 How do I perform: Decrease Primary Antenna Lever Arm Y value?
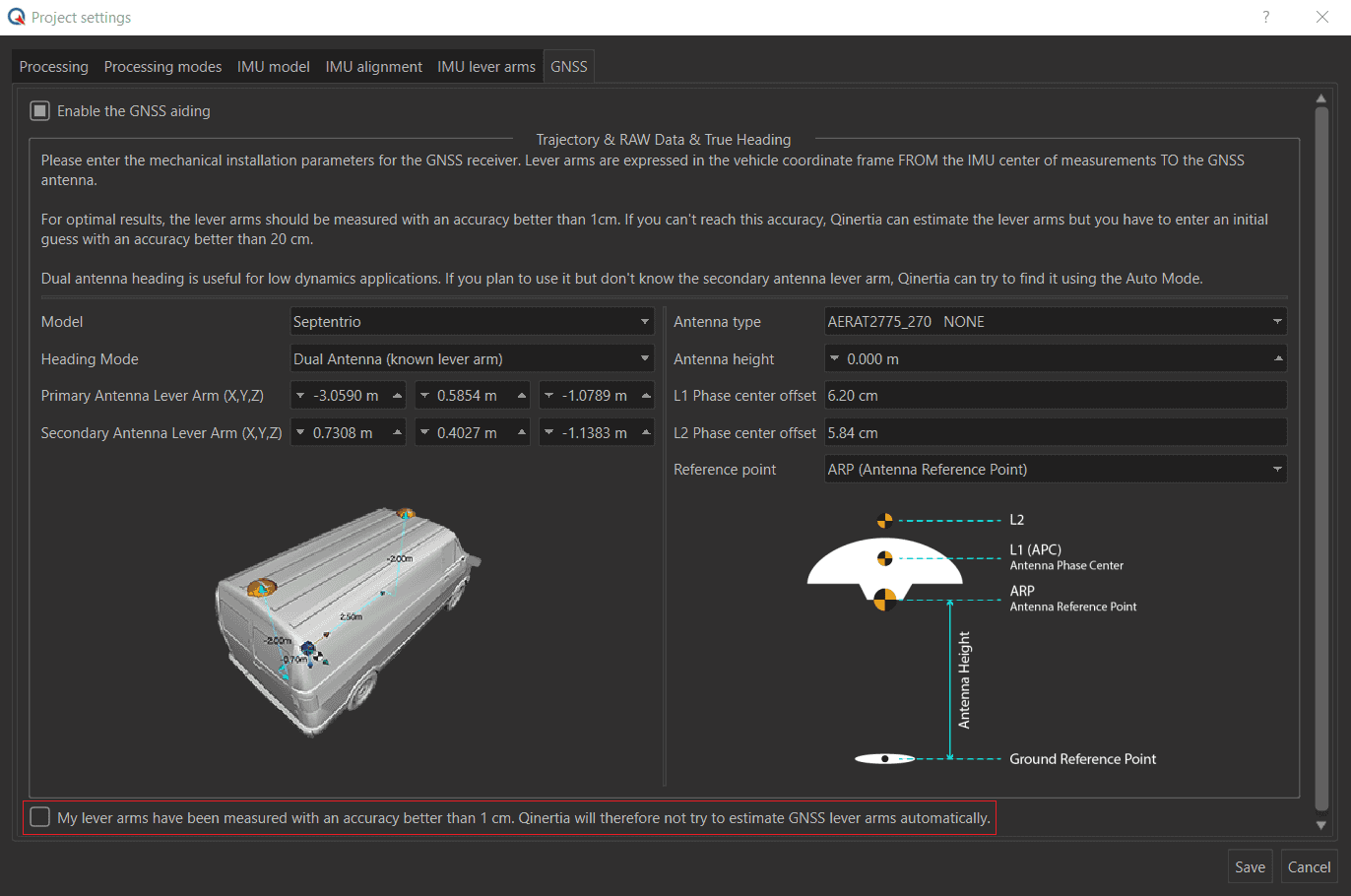point(424,396)
